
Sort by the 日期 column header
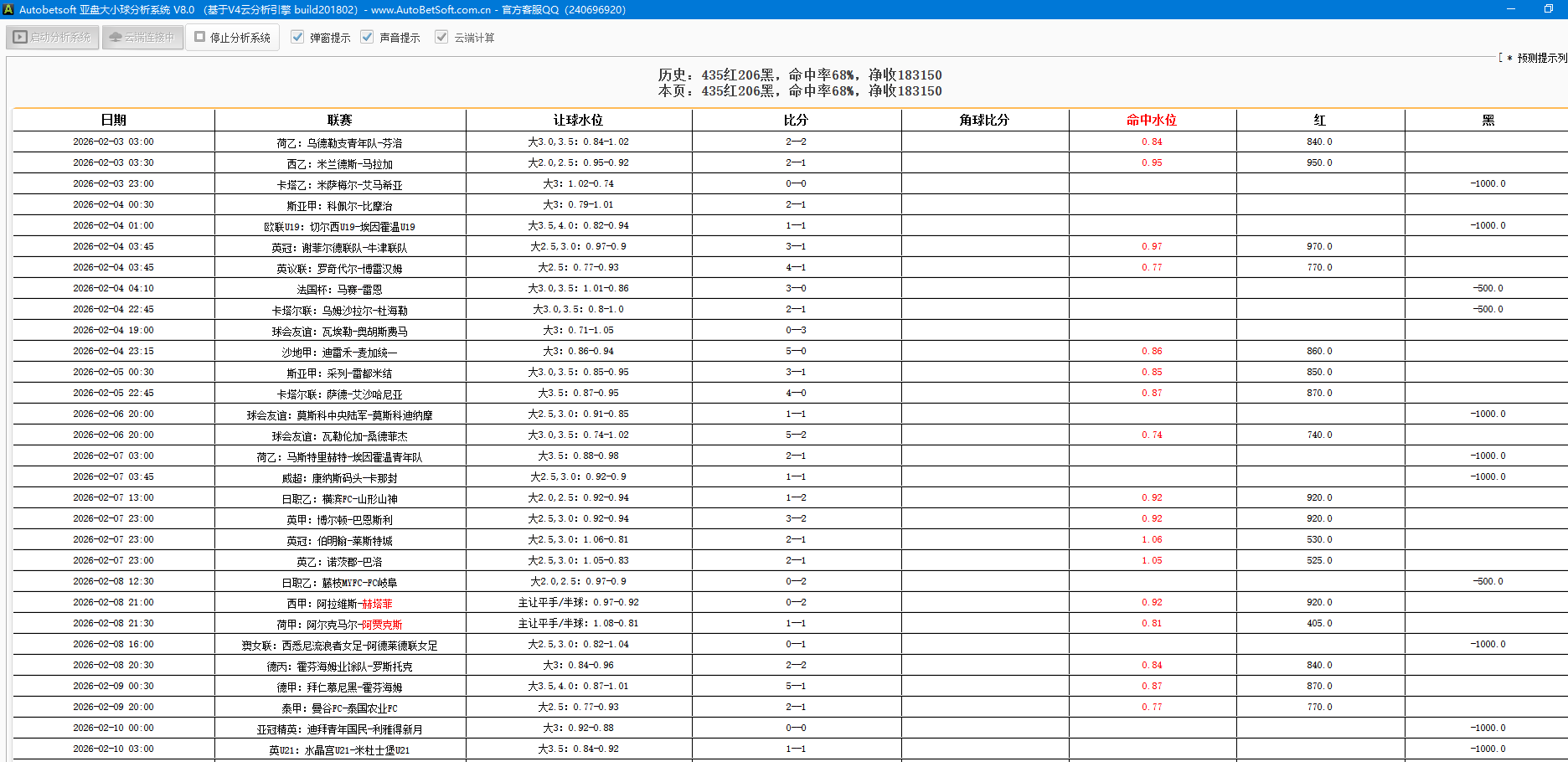click(113, 120)
